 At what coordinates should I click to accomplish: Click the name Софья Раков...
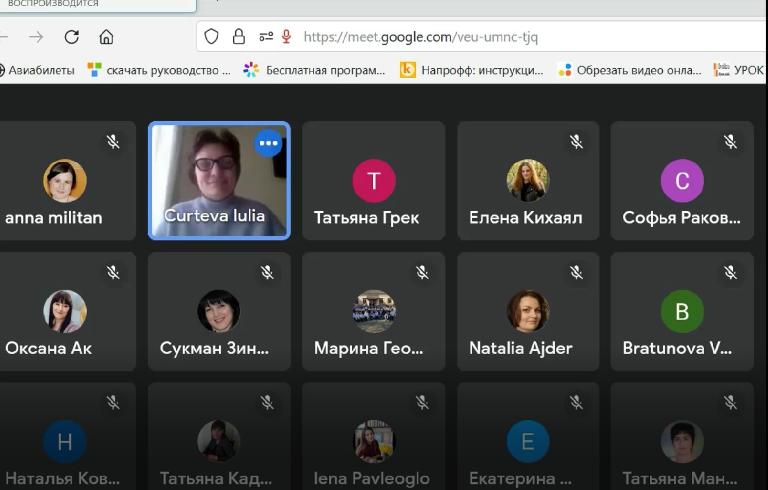pyautogui.click(x=681, y=218)
